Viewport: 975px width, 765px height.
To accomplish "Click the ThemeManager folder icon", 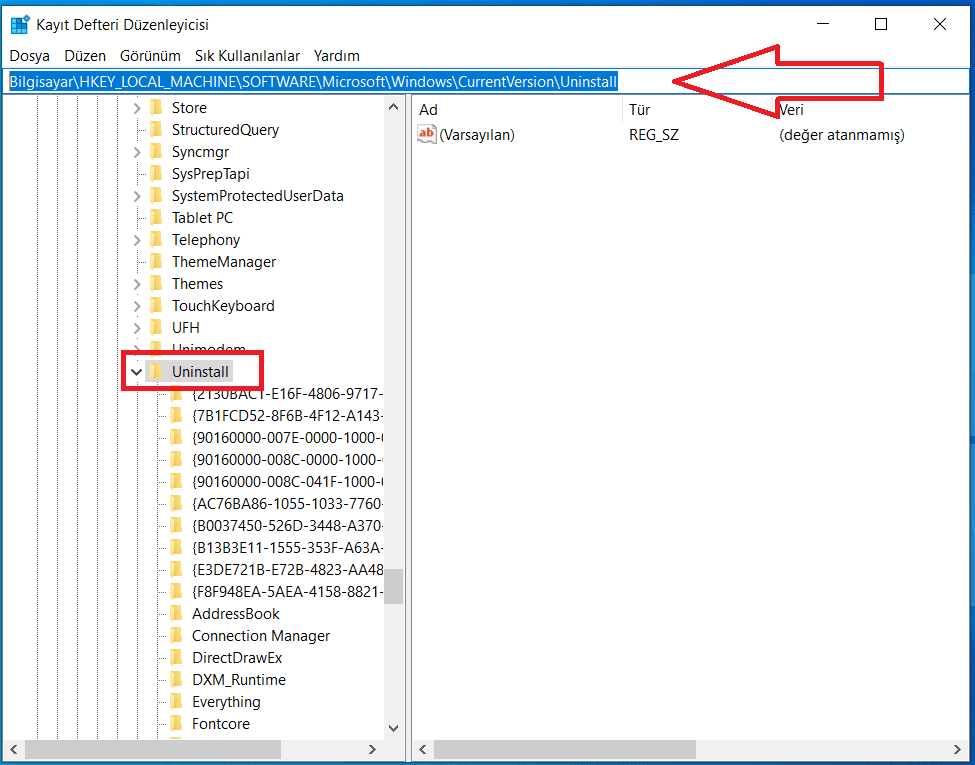I will [157, 262].
